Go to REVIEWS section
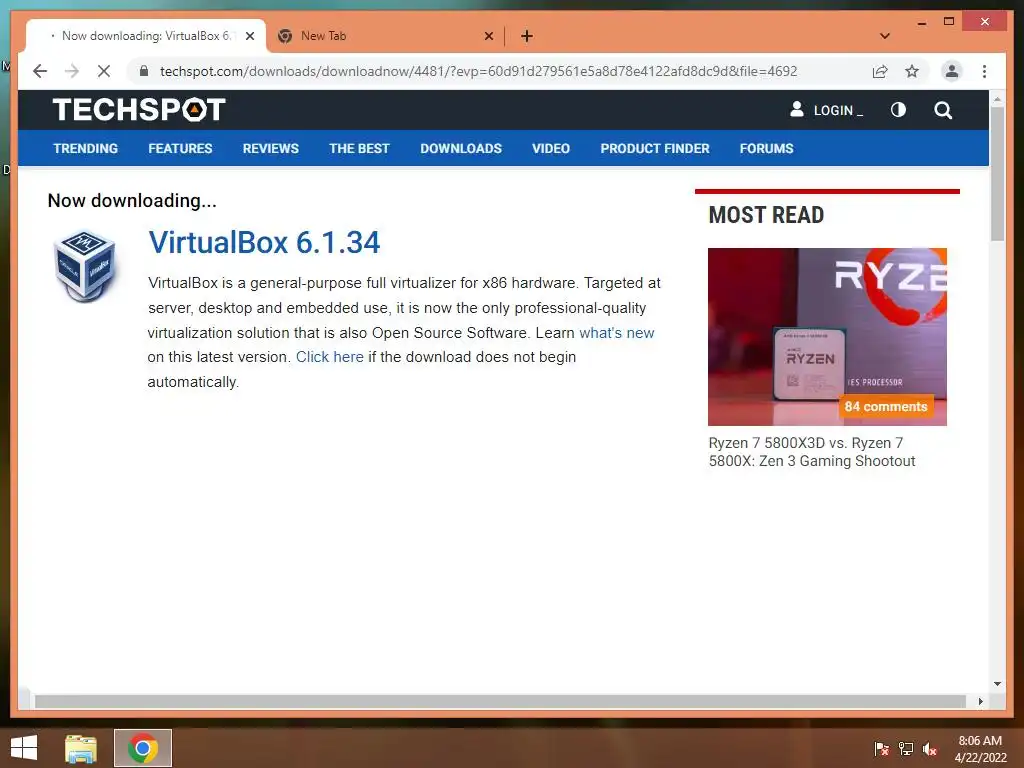The width and height of the screenshot is (1024, 768). [x=270, y=148]
